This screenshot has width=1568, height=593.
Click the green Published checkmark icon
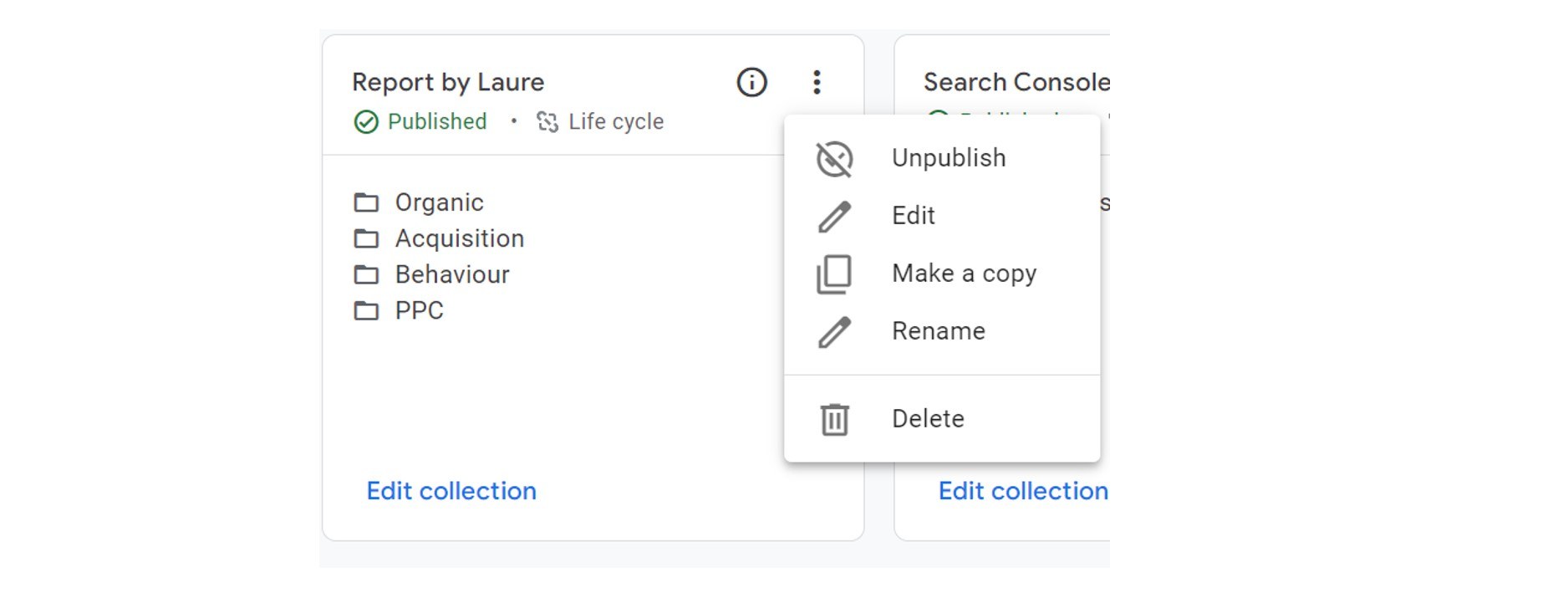pyautogui.click(x=366, y=122)
